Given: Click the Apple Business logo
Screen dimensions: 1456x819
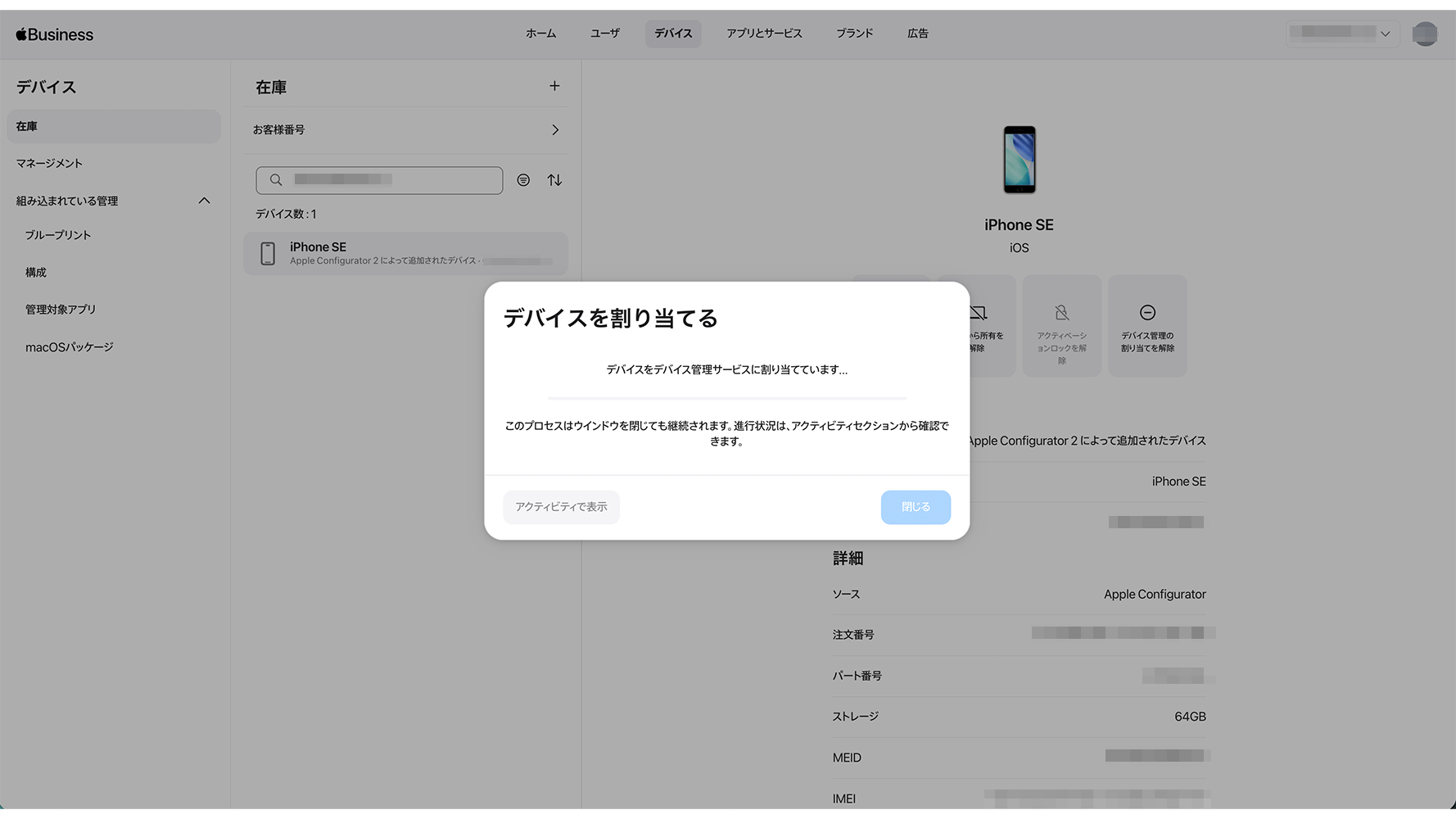Looking at the screenshot, I should click(x=55, y=34).
